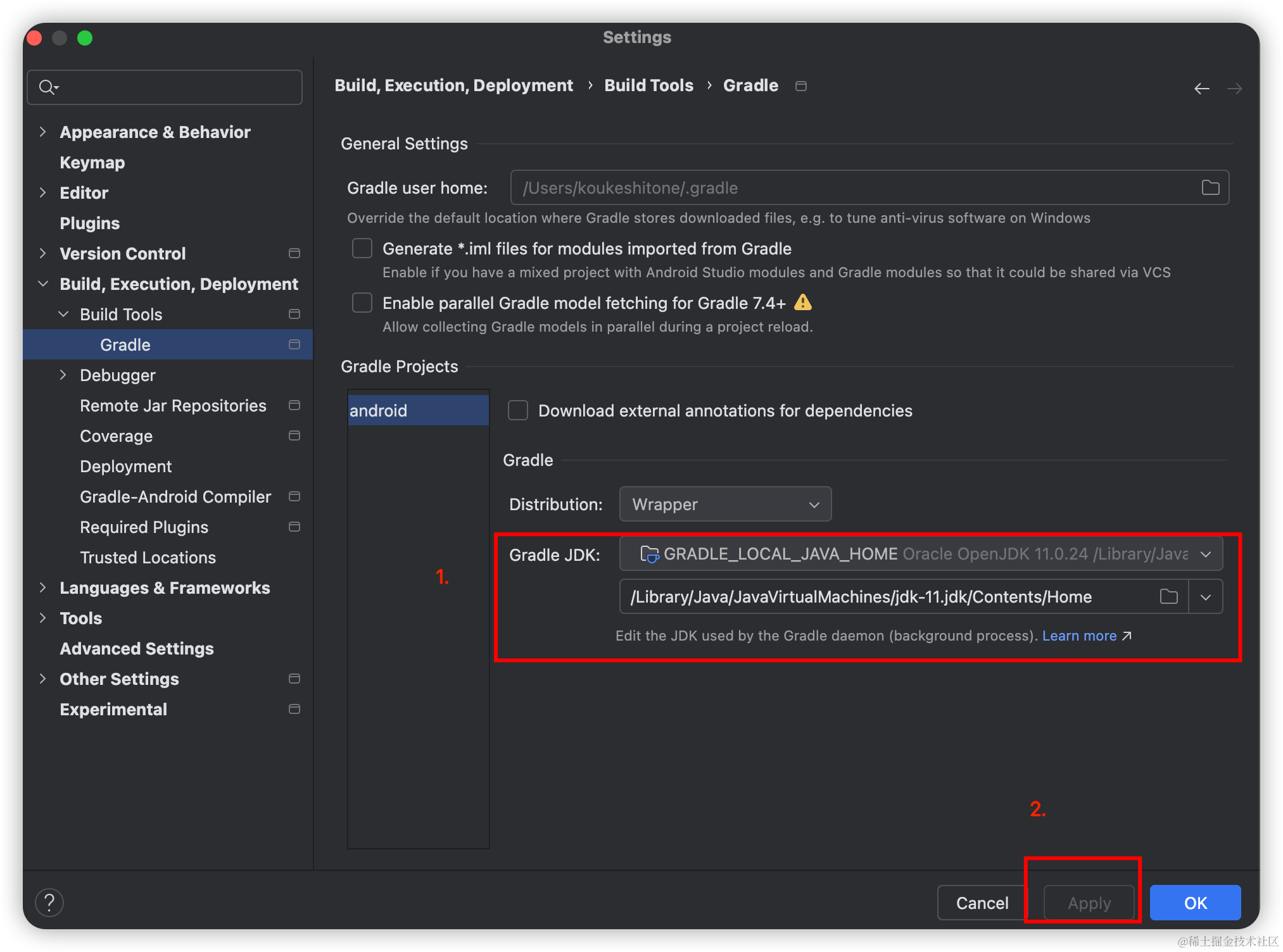Open the Learn more link

click(x=1079, y=636)
